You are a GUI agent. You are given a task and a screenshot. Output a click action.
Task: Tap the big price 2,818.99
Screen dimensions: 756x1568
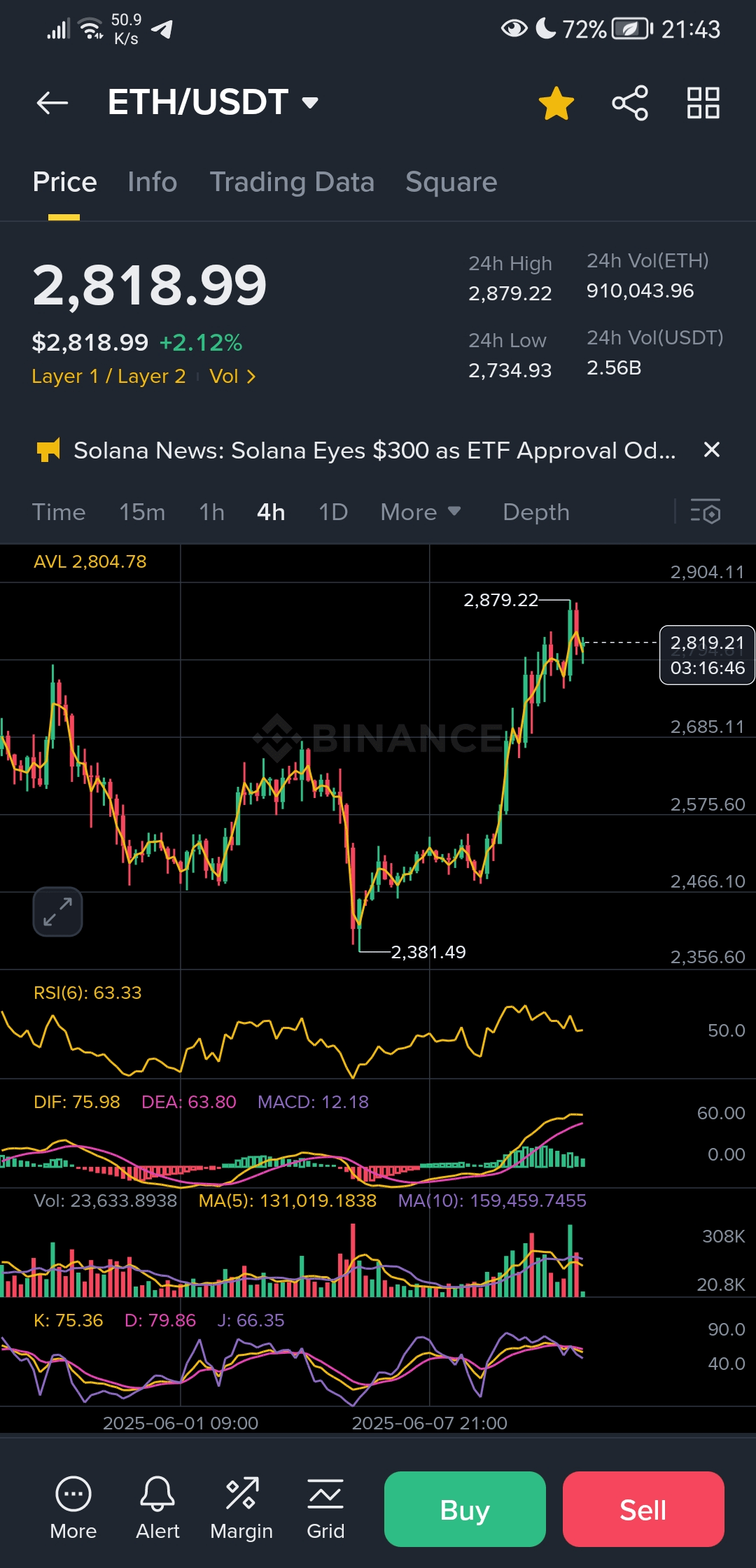coord(150,286)
